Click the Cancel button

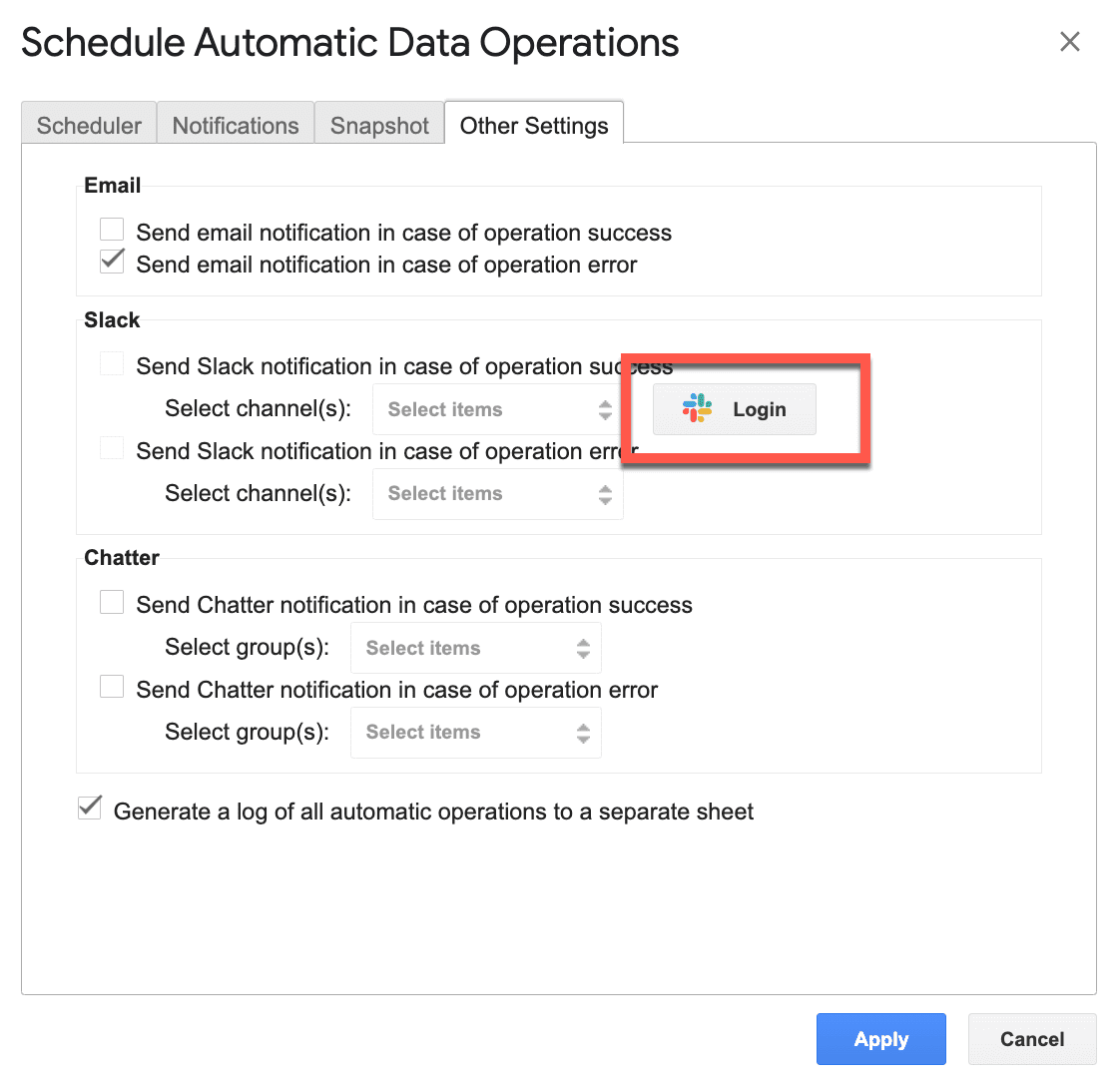(1032, 1038)
